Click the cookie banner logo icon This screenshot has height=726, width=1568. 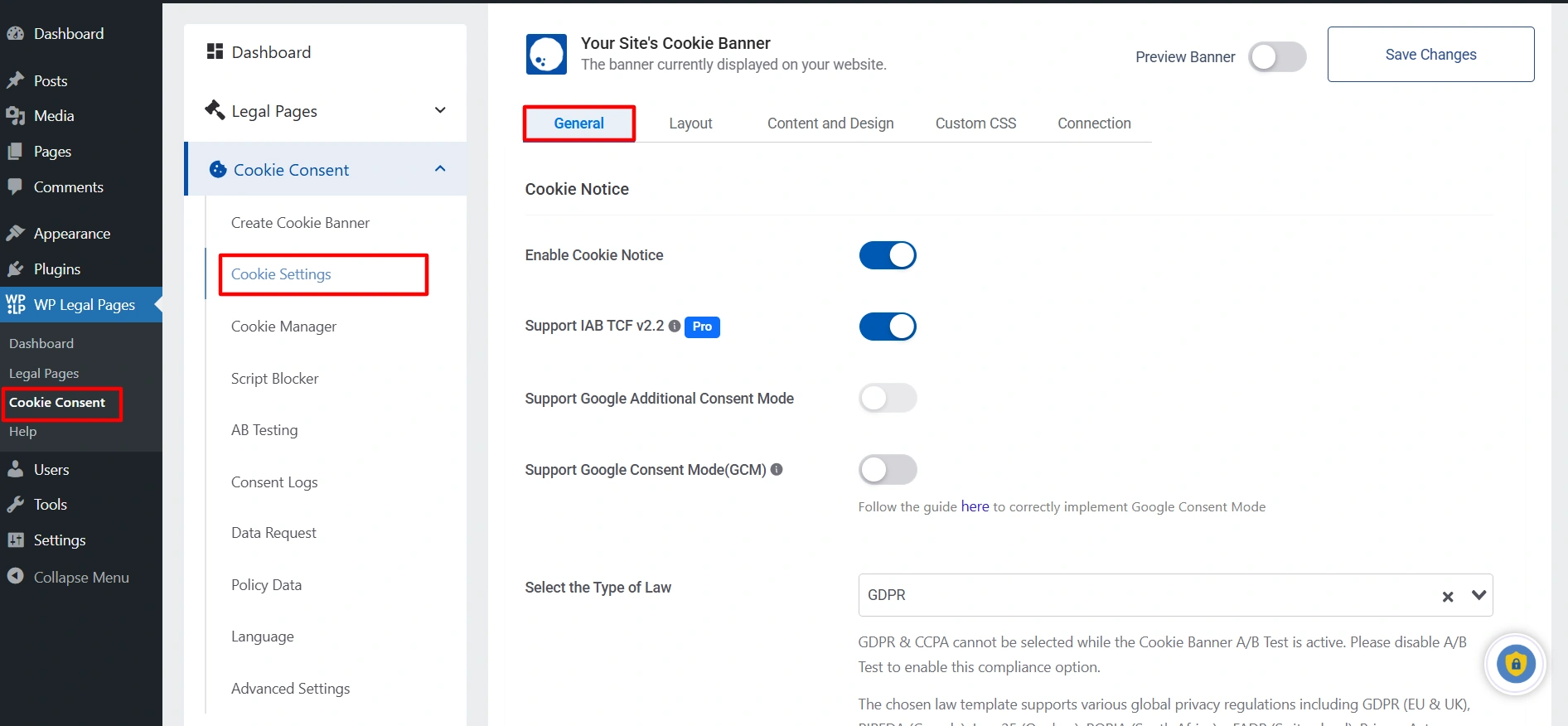pyautogui.click(x=546, y=55)
